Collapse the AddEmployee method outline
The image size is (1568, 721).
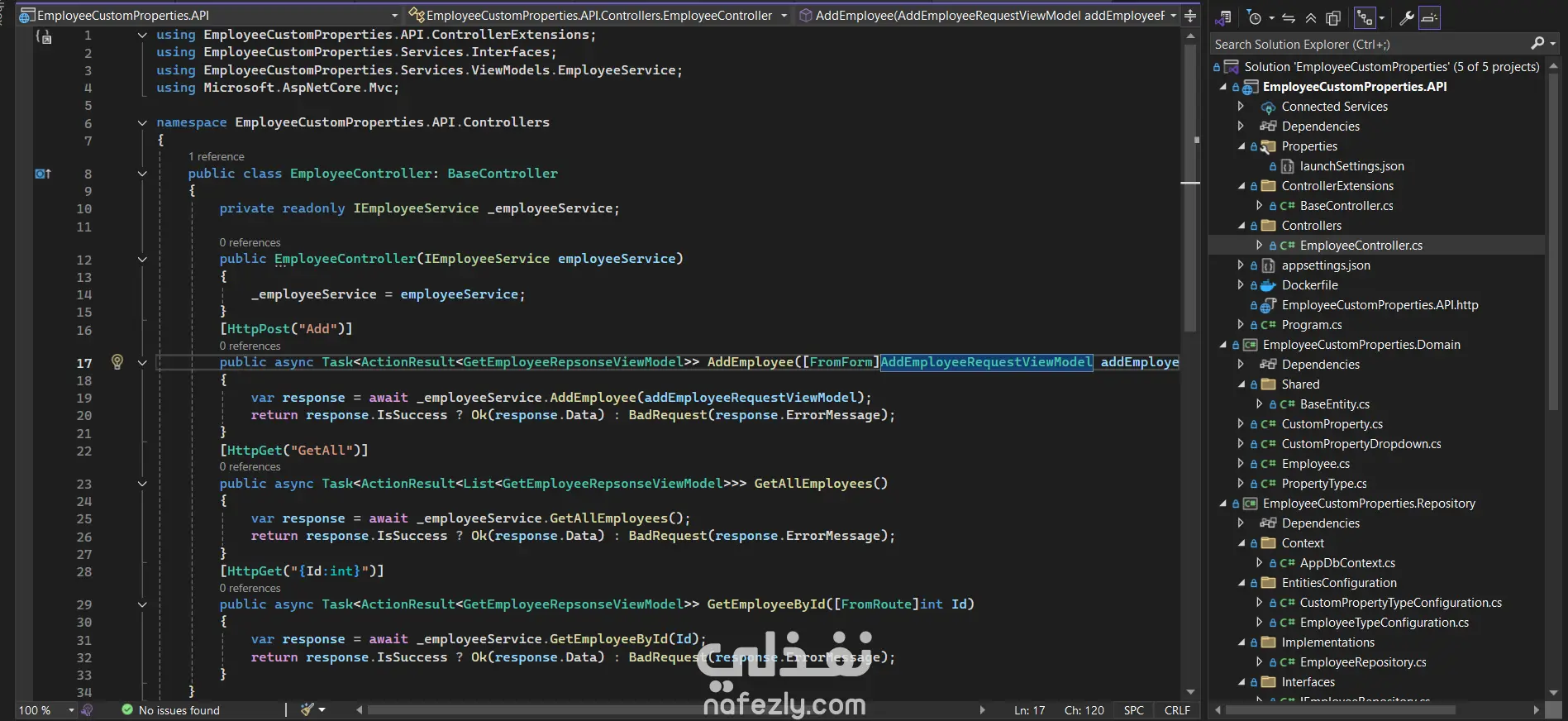142,362
